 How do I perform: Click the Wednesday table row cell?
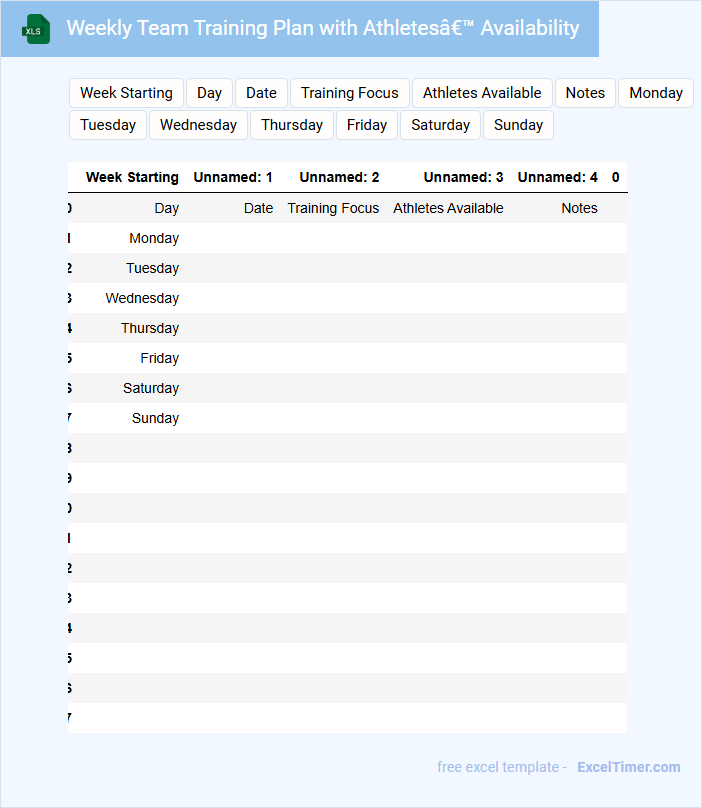[142, 298]
